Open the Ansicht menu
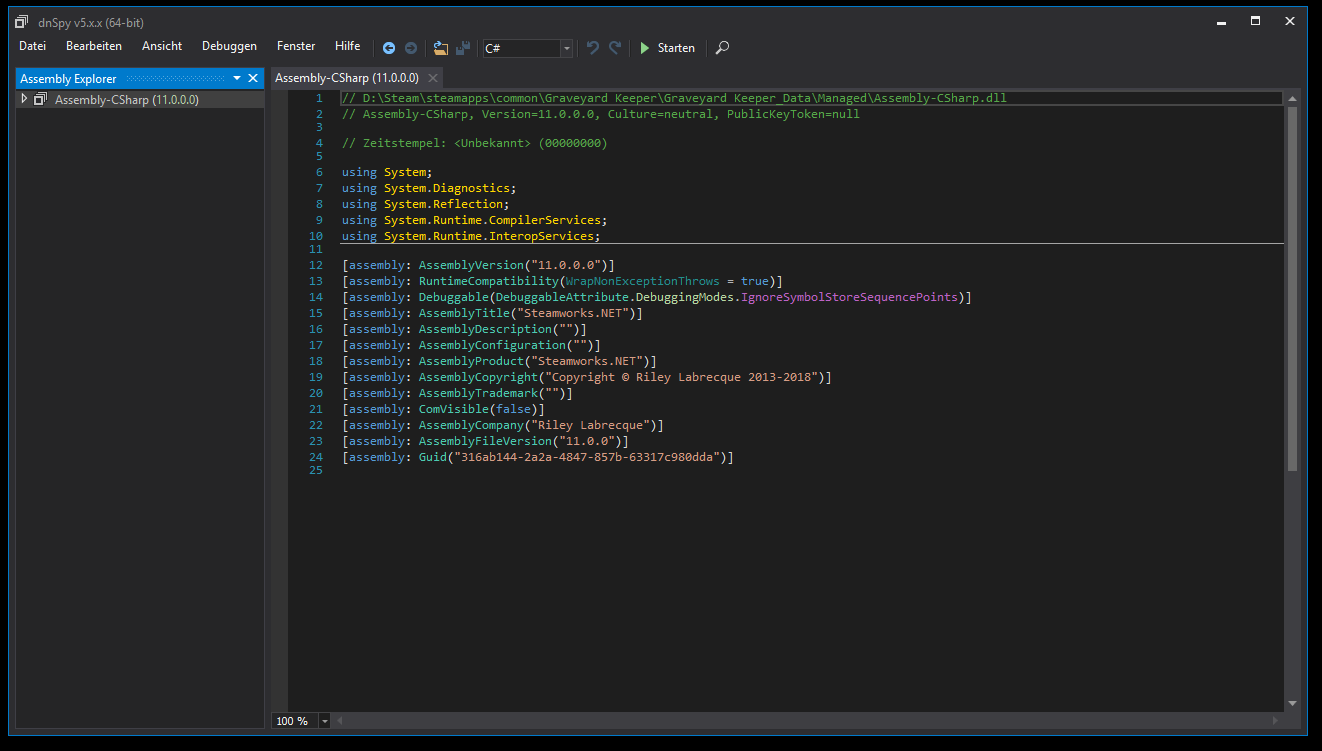The width and height of the screenshot is (1322, 751). pyautogui.click(x=162, y=46)
